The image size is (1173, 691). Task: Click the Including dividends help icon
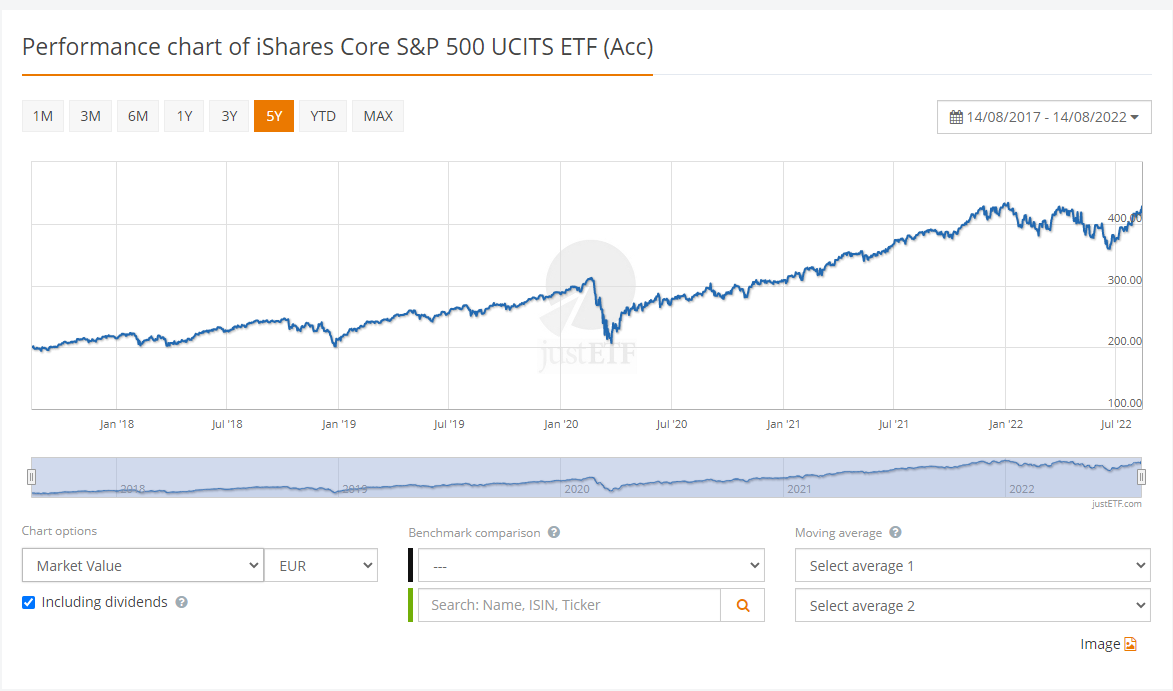click(x=181, y=602)
